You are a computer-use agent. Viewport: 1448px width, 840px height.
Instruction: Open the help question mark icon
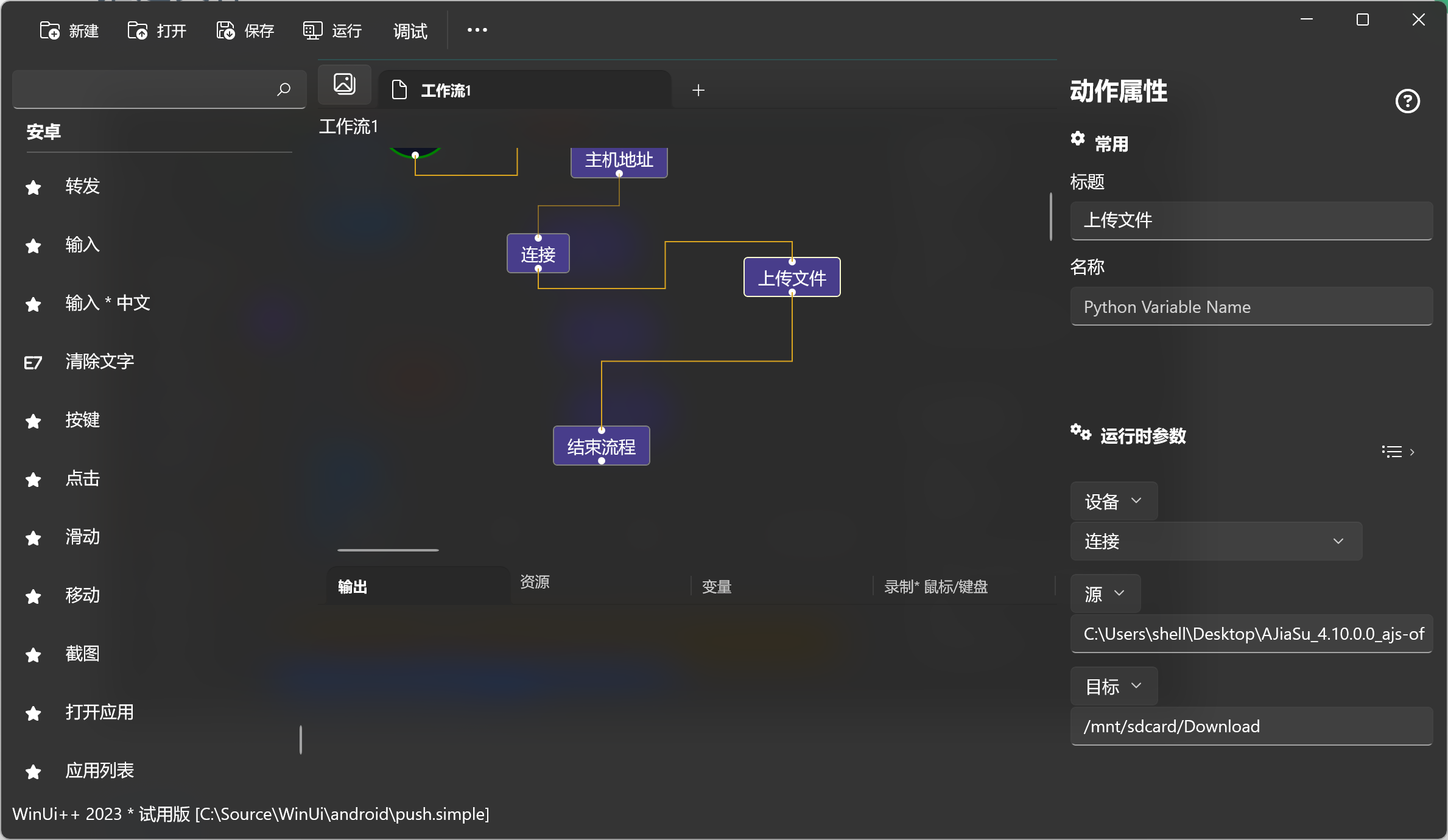pos(1407,101)
